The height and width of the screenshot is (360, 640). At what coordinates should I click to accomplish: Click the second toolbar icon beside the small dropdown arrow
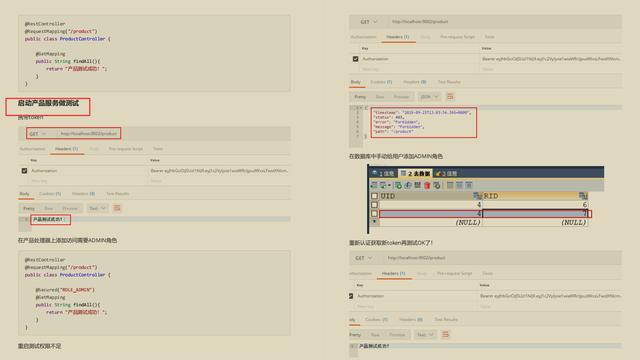(382, 185)
